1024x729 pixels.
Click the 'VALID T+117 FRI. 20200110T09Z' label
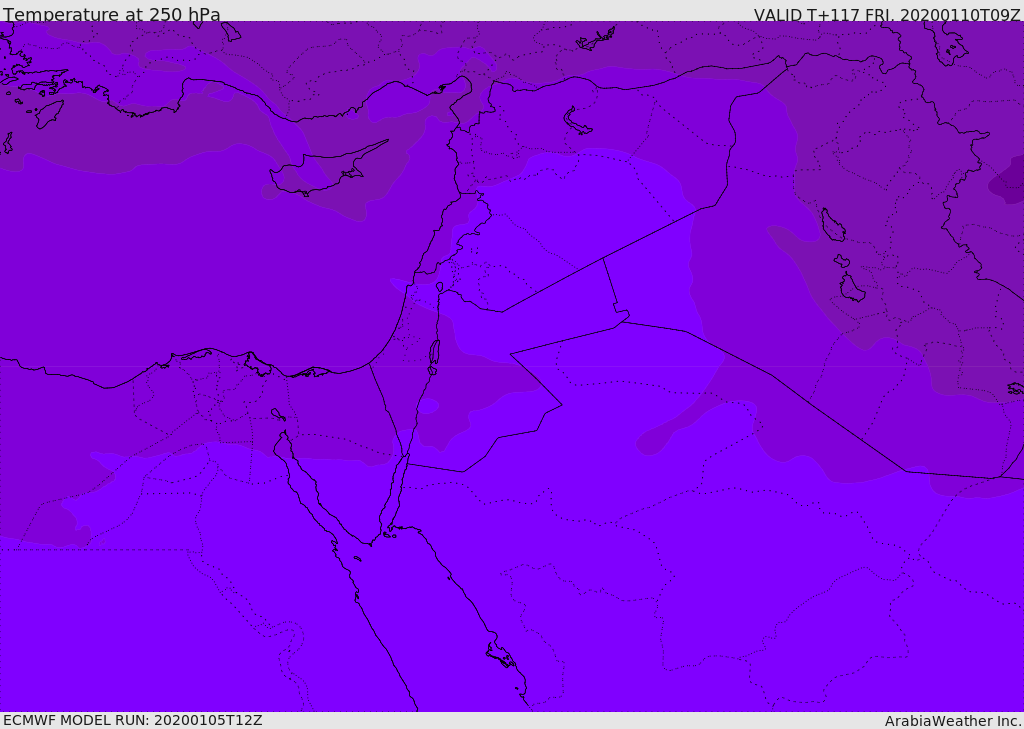(x=887, y=15)
